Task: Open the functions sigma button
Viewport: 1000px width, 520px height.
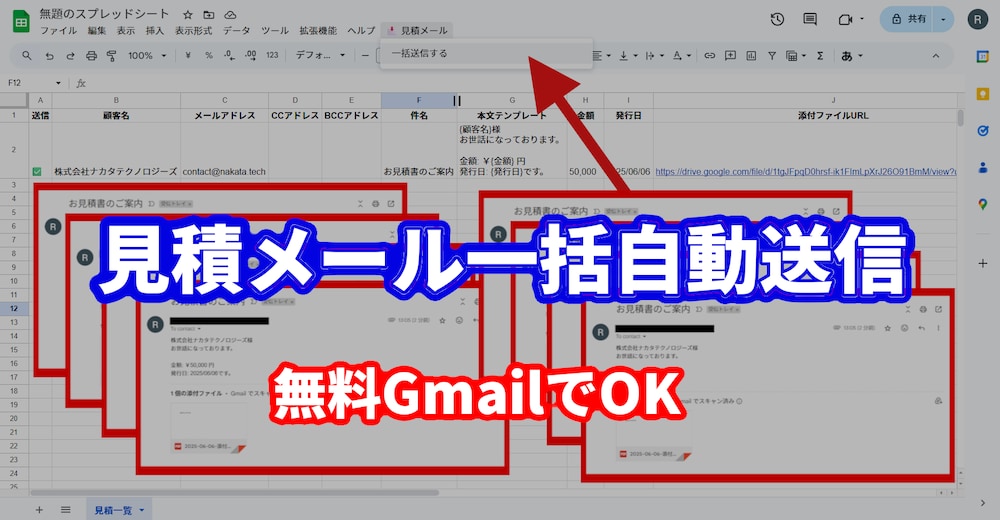Action: pyautogui.click(x=820, y=56)
